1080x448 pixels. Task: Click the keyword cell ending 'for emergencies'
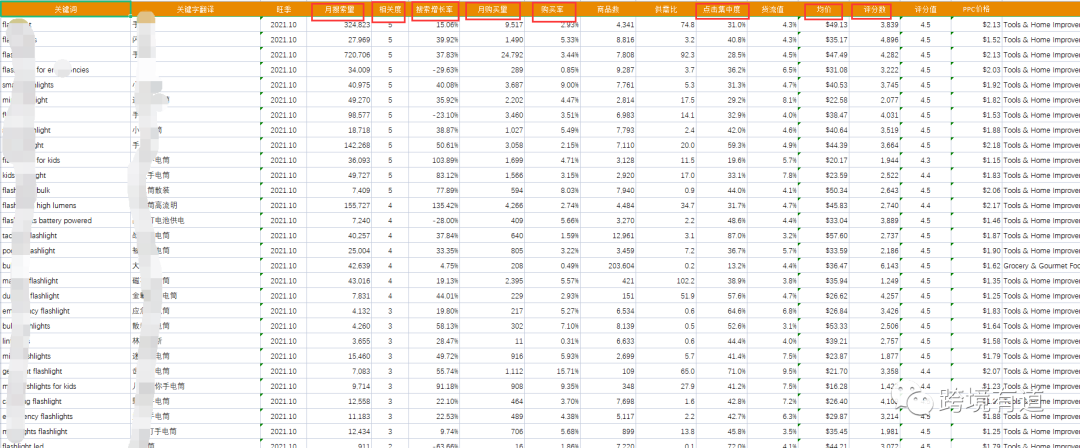coord(65,70)
